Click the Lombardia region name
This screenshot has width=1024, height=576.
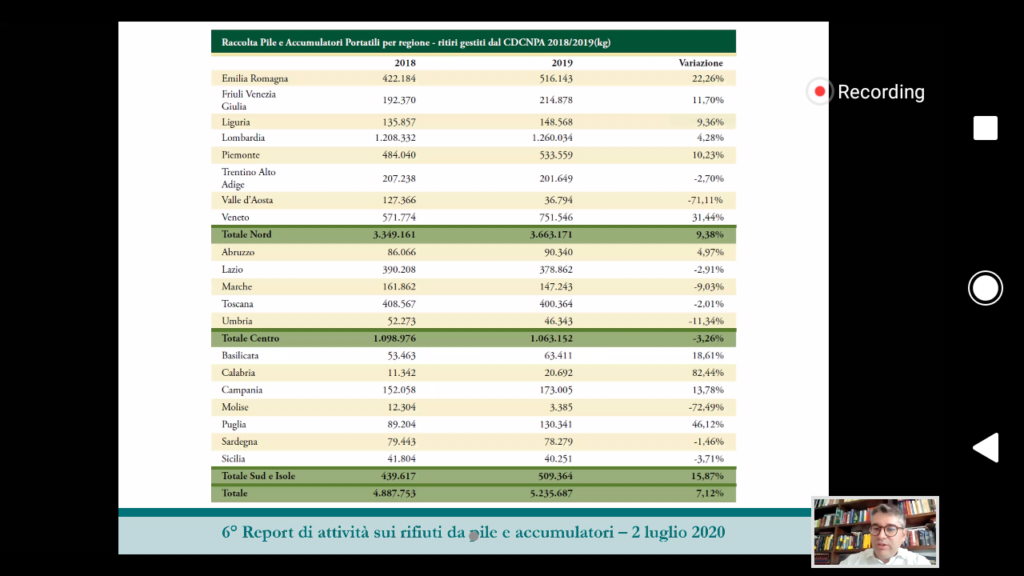coord(243,137)
